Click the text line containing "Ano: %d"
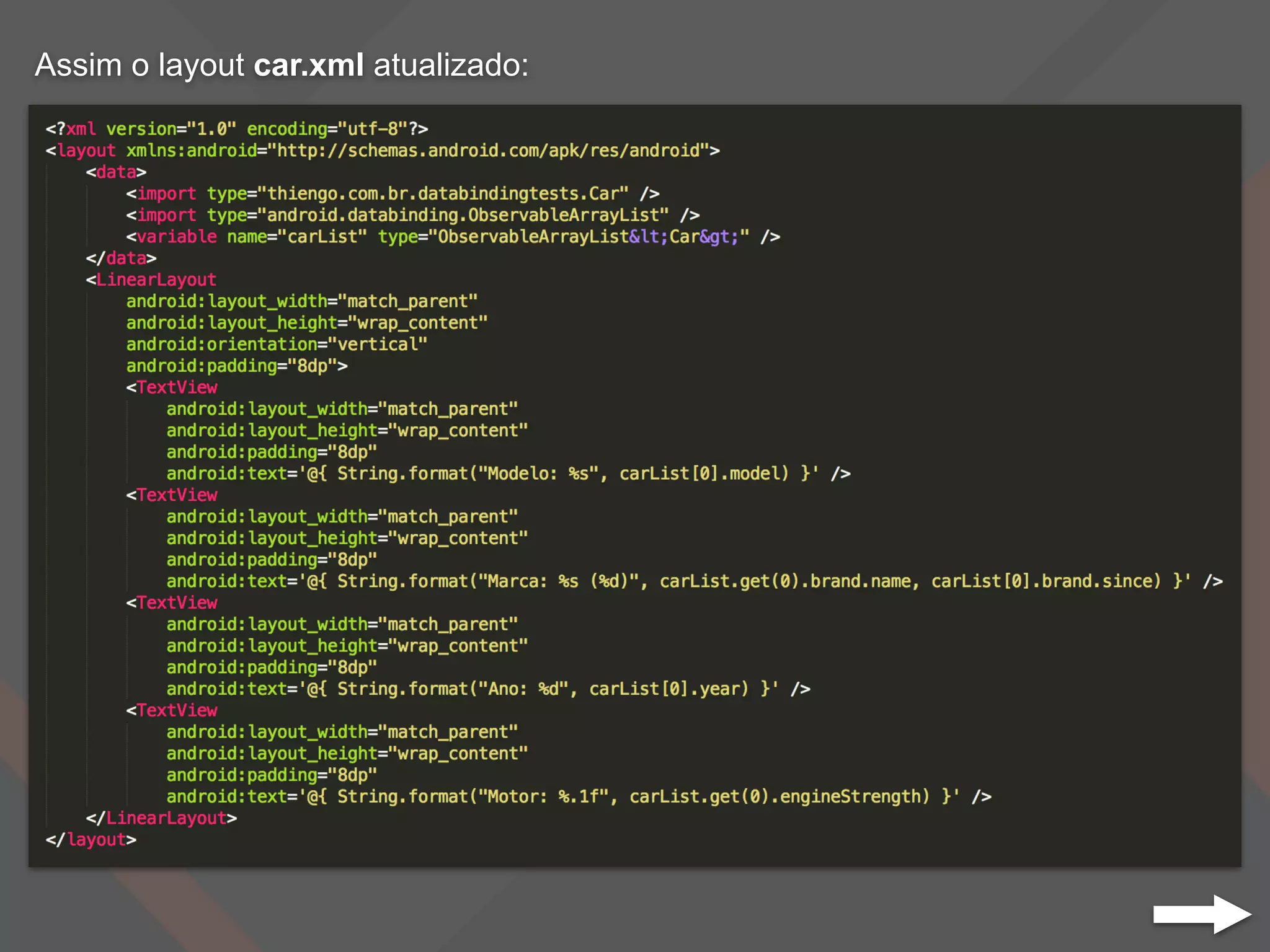 (x=489, y=689)
